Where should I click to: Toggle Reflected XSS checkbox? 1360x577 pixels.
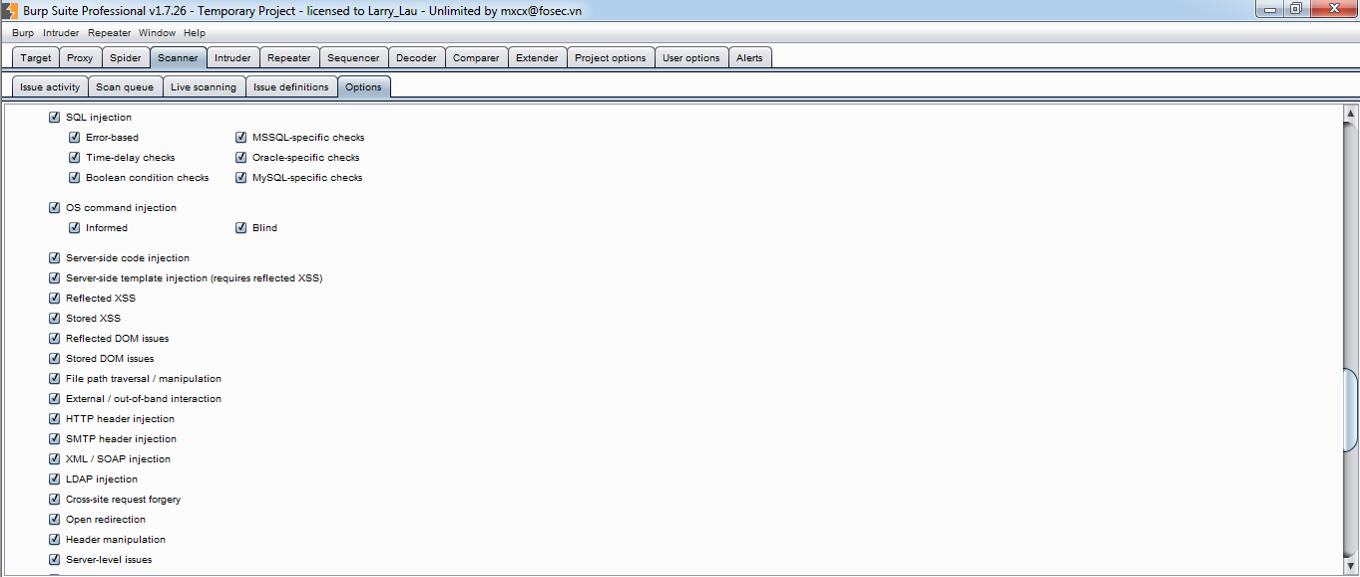coord(55,298)
